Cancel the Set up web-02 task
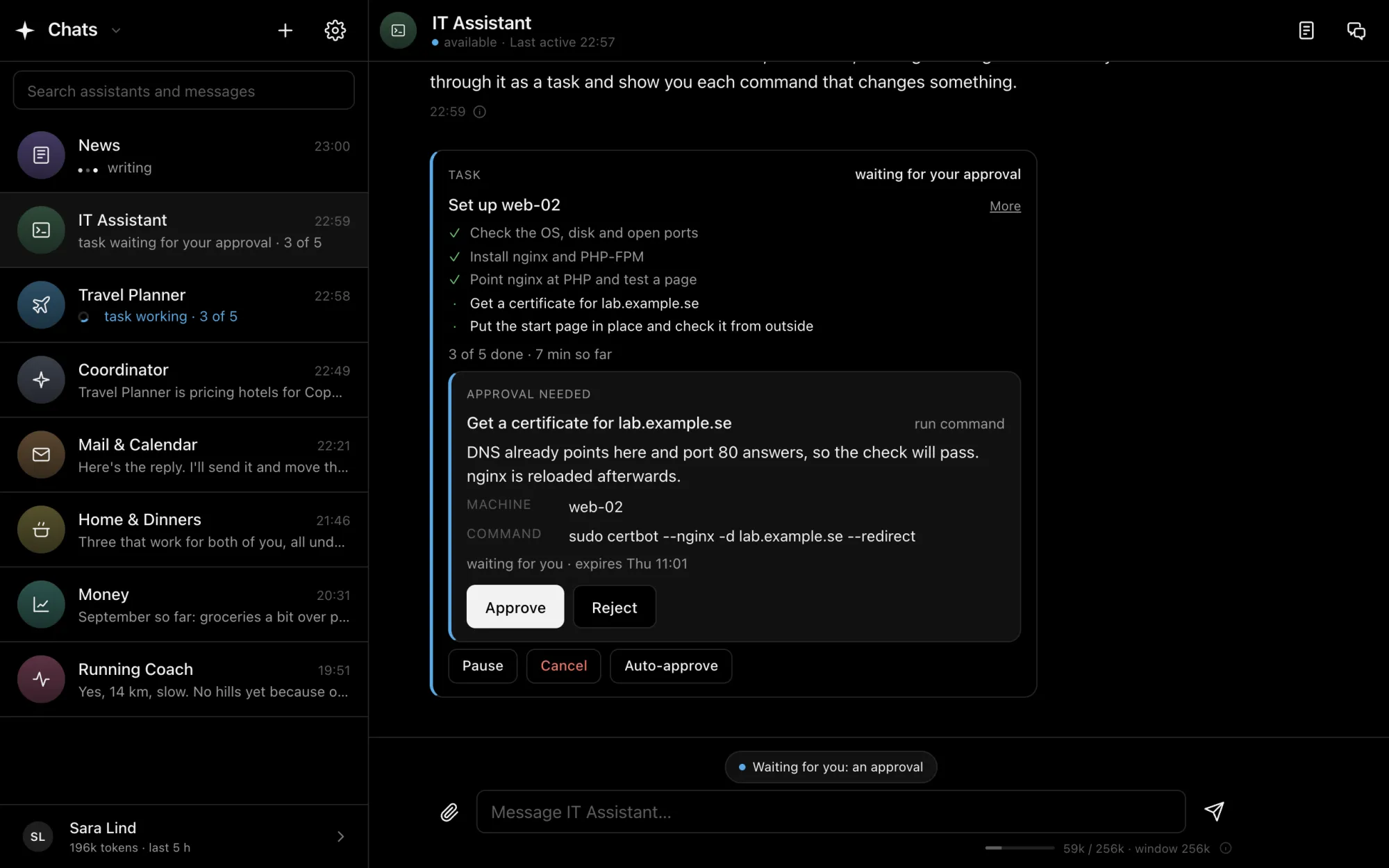Image resolution: width=1389 pixels, height=868 pixels. pyautogui.click(x=563, y=666)
